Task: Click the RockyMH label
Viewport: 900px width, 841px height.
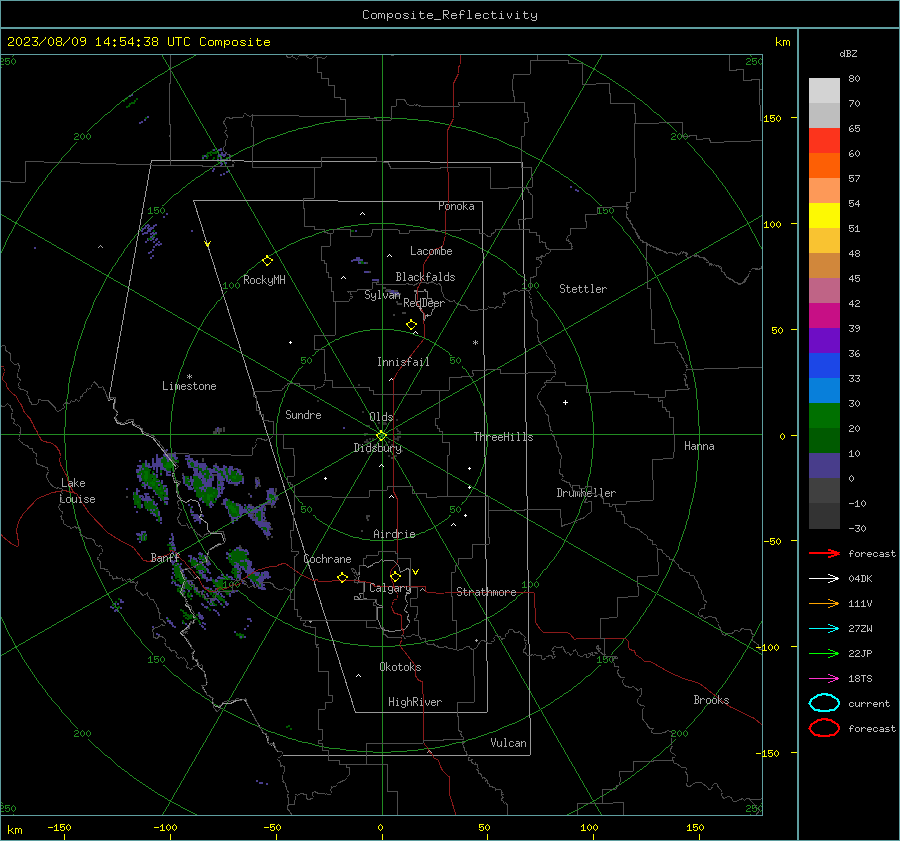Action: point(264,280)
